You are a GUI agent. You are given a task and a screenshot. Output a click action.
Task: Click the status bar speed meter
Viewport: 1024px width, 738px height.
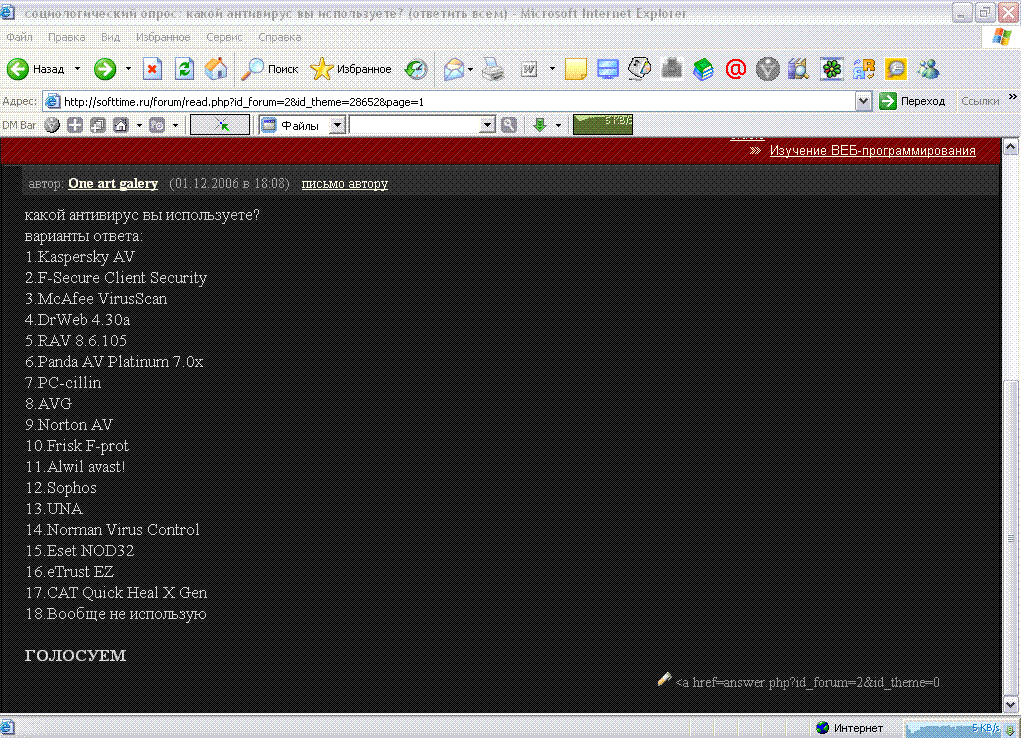pos(953,728)
